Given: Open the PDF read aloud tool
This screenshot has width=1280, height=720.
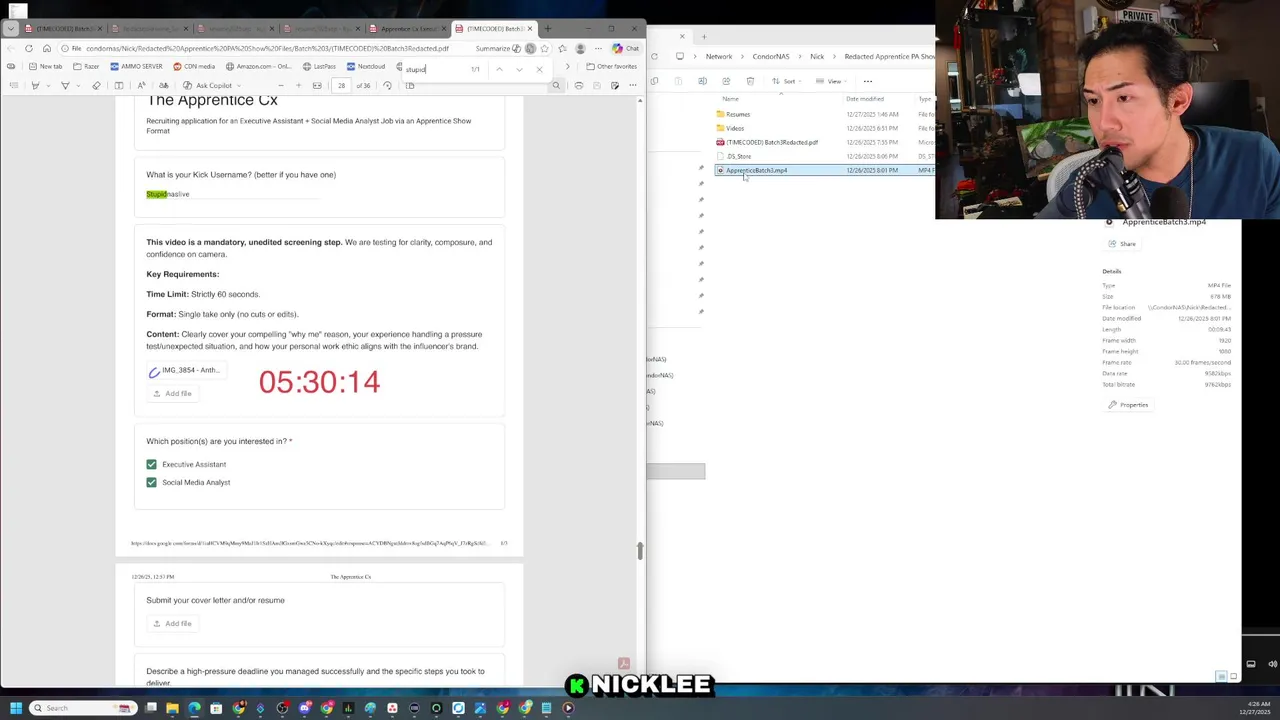Looking at the screenshot, I should pos(141,85).
